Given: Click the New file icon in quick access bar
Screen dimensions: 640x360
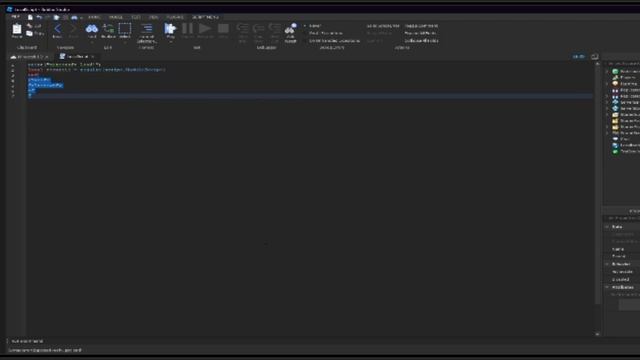Looking at the screenshot, I should [x=30, y=17].
